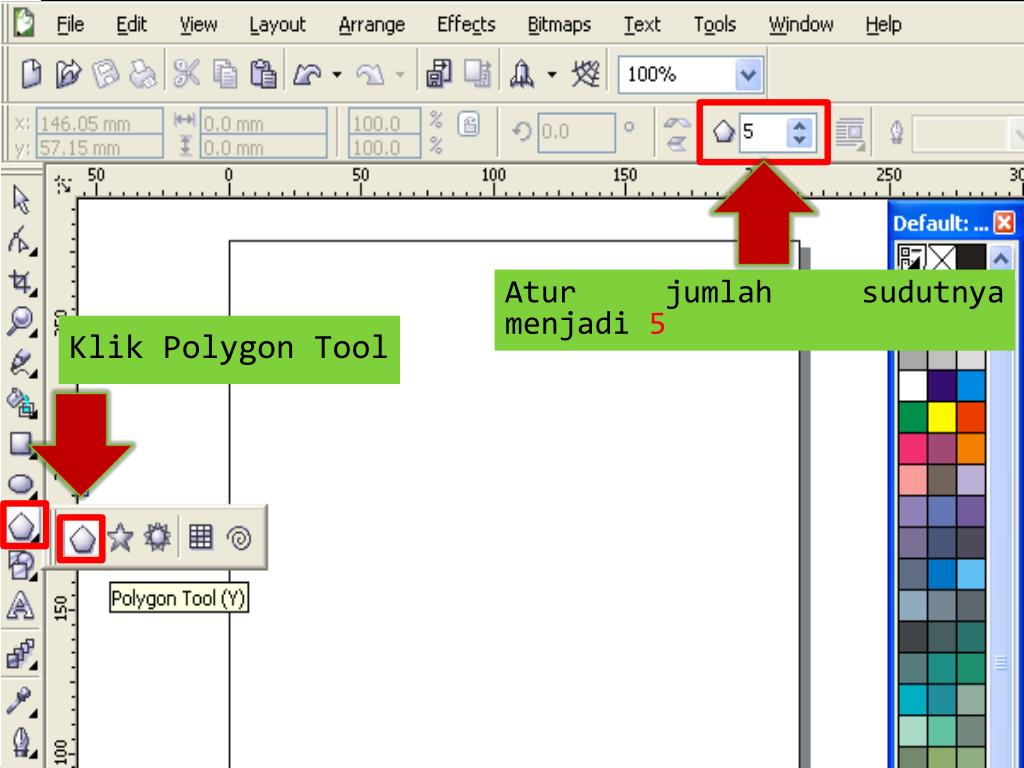The height and width of the screenshot is (768, 1024).
Task: Click the Corel online web icon
Action: click(x=586, y=73)
